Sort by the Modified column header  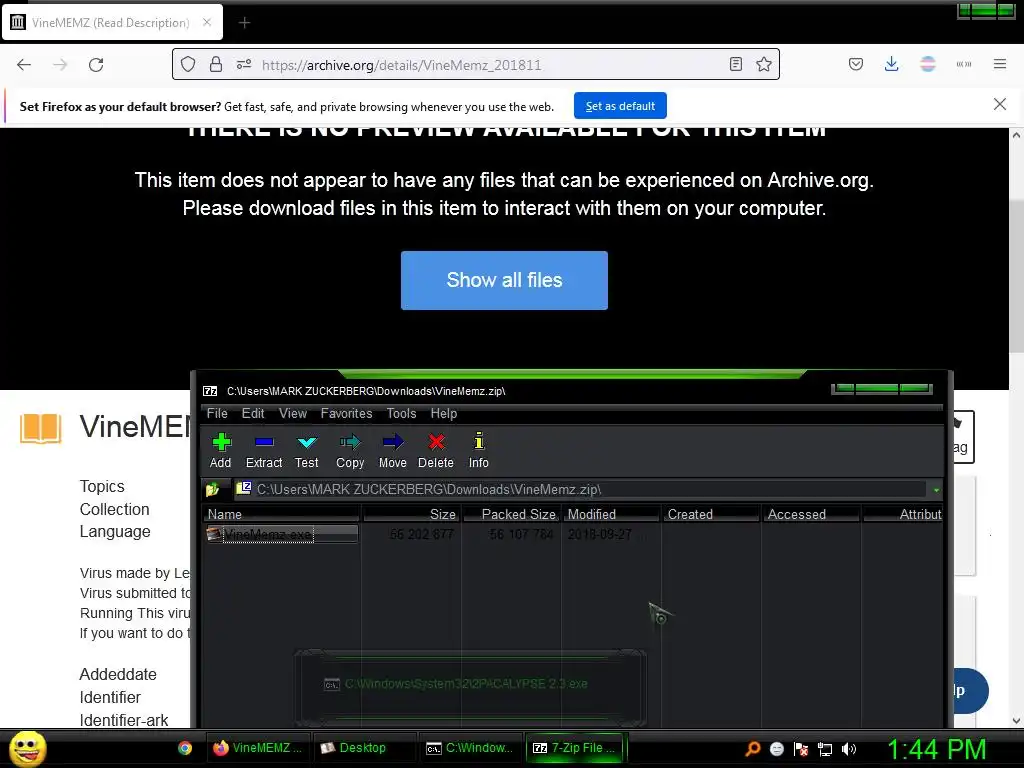coord(611,514)
